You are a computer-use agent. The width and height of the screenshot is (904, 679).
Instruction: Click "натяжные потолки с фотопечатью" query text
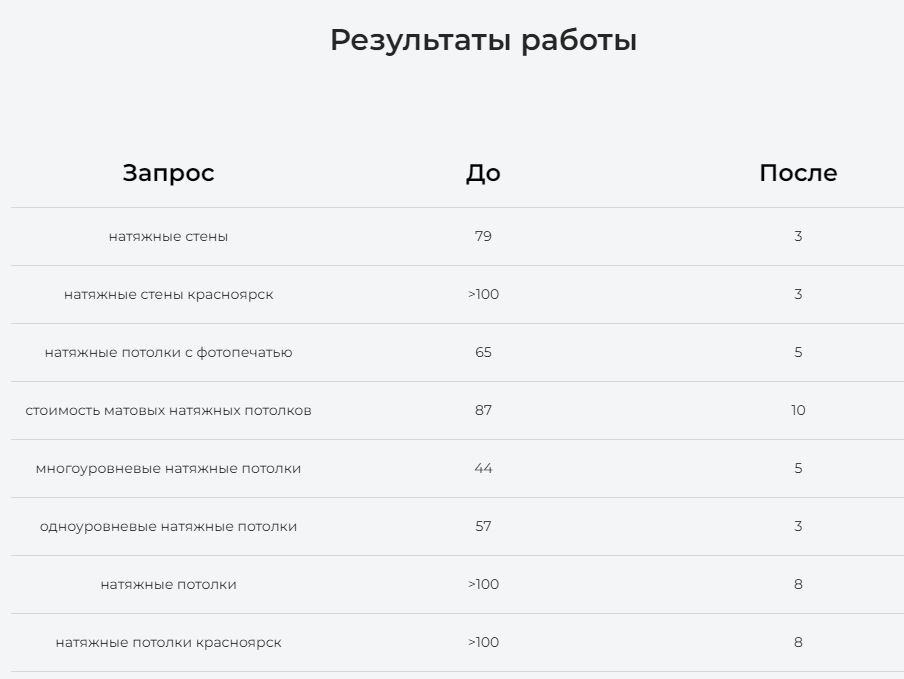[168, 353]
